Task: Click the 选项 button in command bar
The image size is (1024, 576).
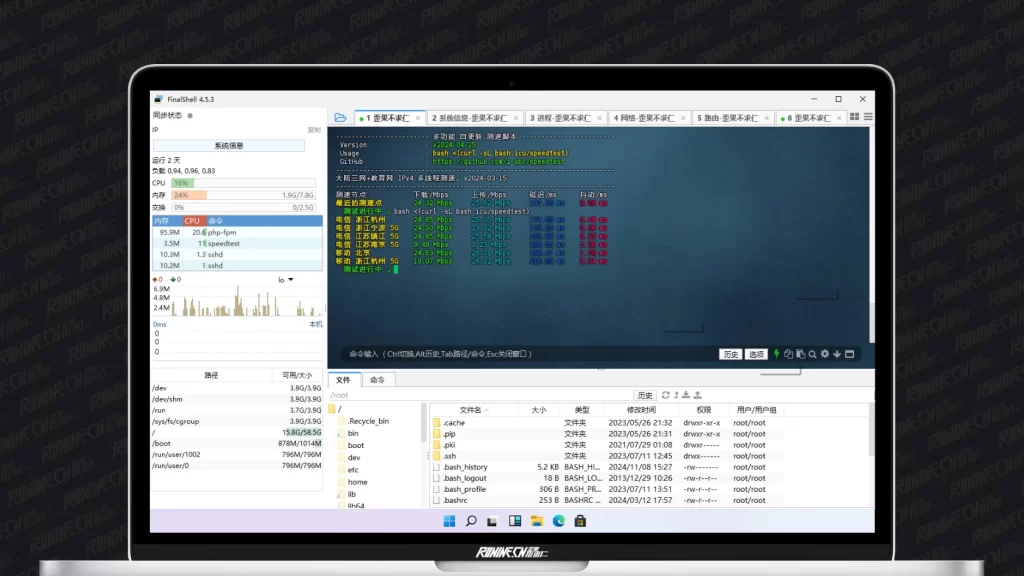Action: (x=757, y=354)
